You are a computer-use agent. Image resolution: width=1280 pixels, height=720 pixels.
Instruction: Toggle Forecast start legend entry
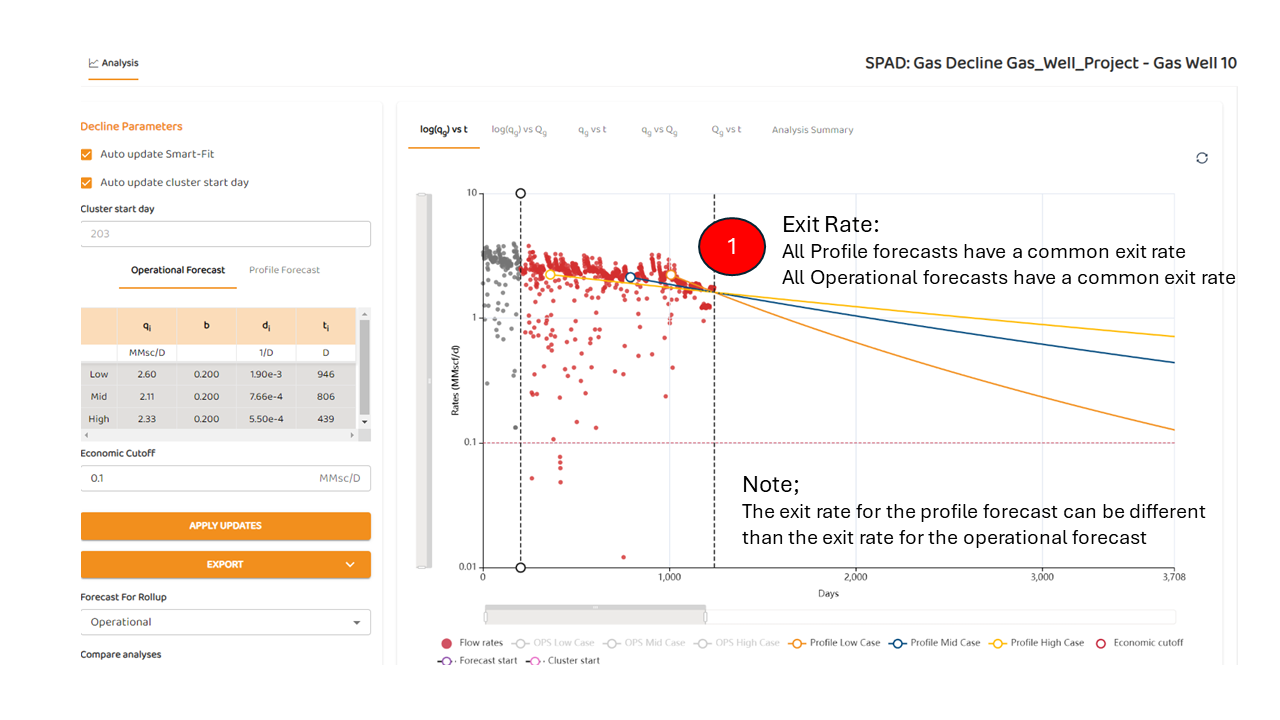[x=446, y=661]
